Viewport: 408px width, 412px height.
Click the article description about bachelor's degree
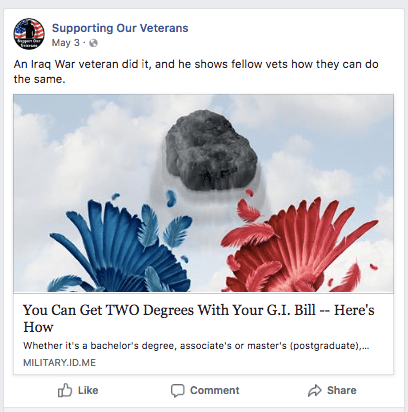tap(196, 346)
